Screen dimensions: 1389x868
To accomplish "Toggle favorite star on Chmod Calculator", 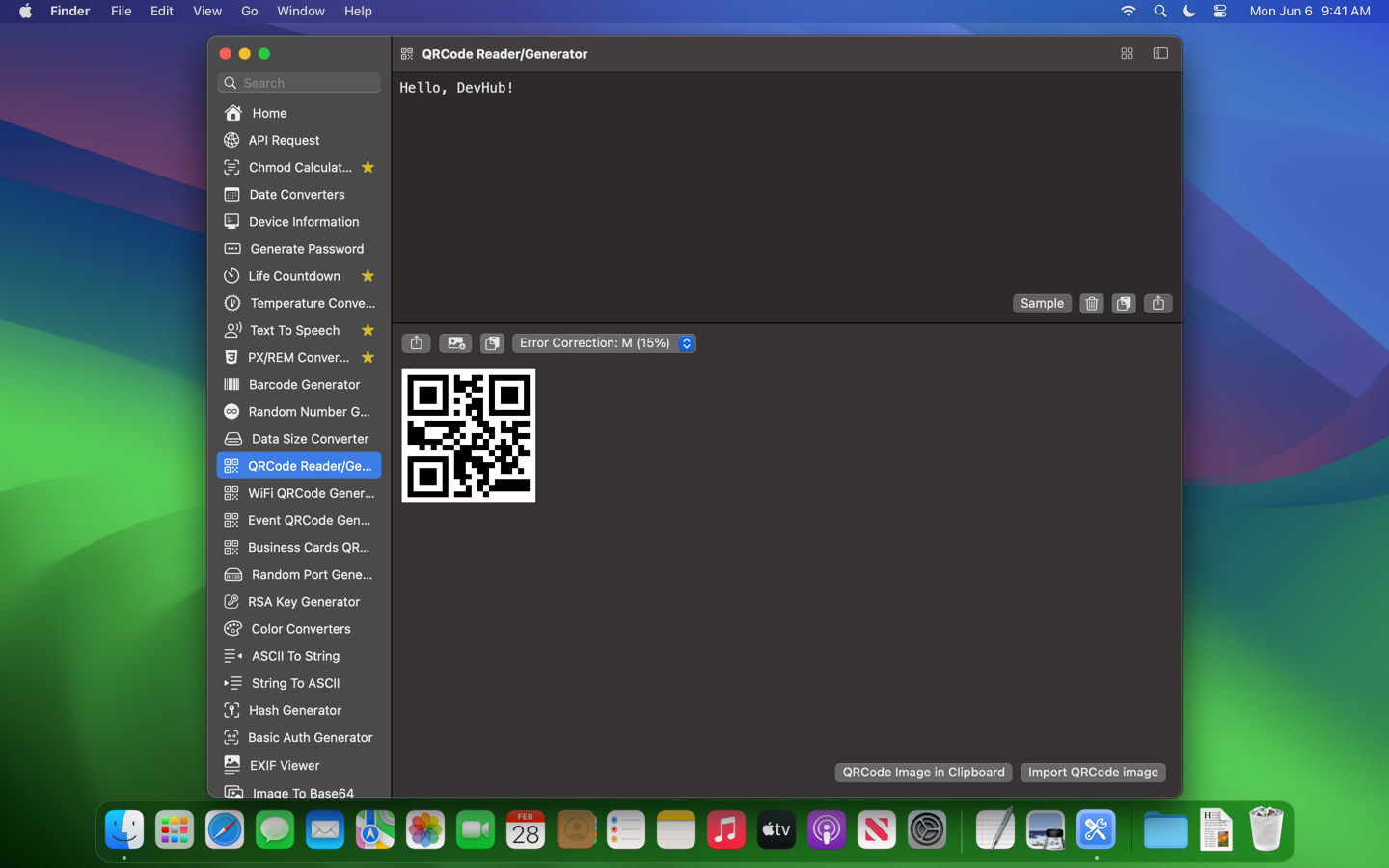I will (x=368, y=167).
